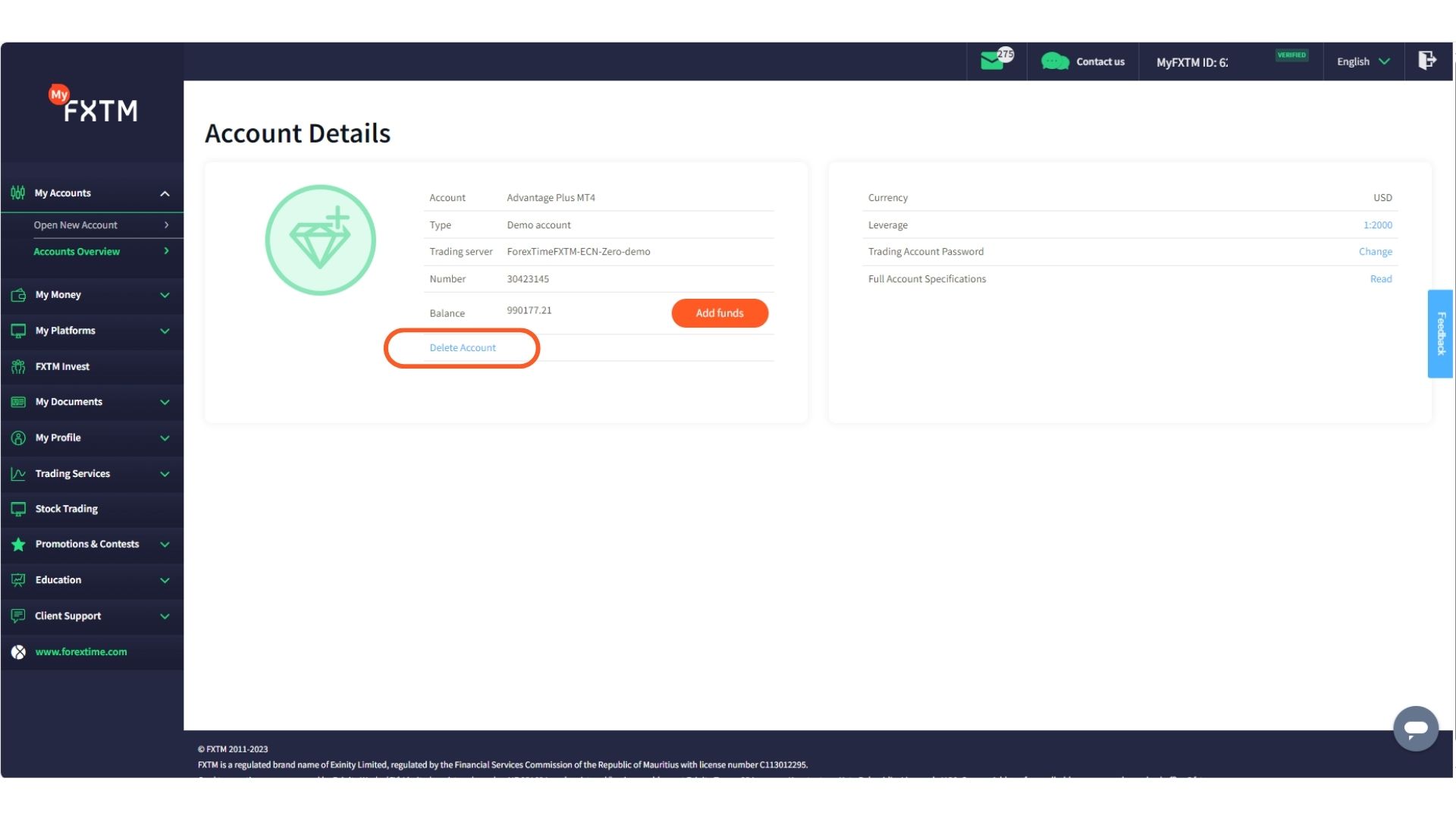Click the account number 30423145

(528, 279)
